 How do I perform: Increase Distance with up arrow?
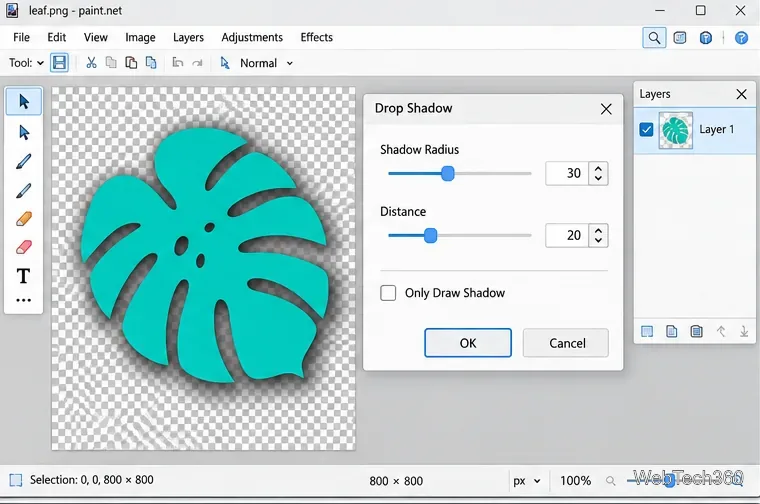(599, 231)
